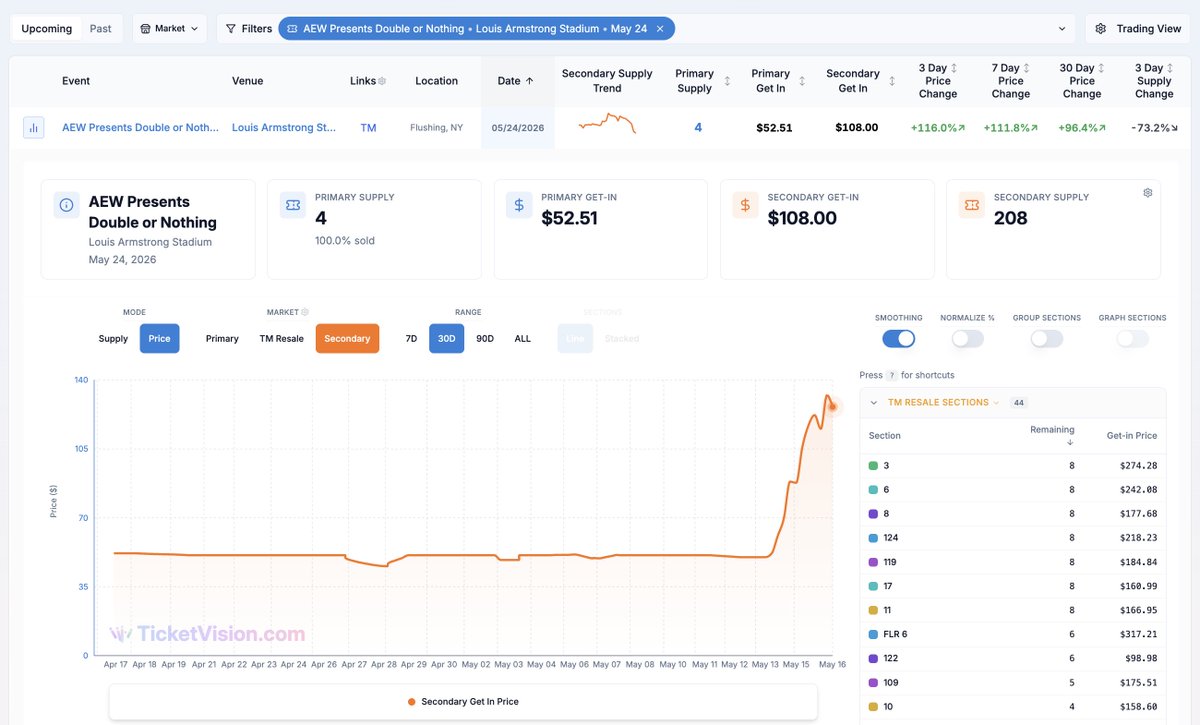Click the purple swatch for section 8
The height and width of the screenshot is (725, 1200).
pyautogui.click(x=873, y=514)
